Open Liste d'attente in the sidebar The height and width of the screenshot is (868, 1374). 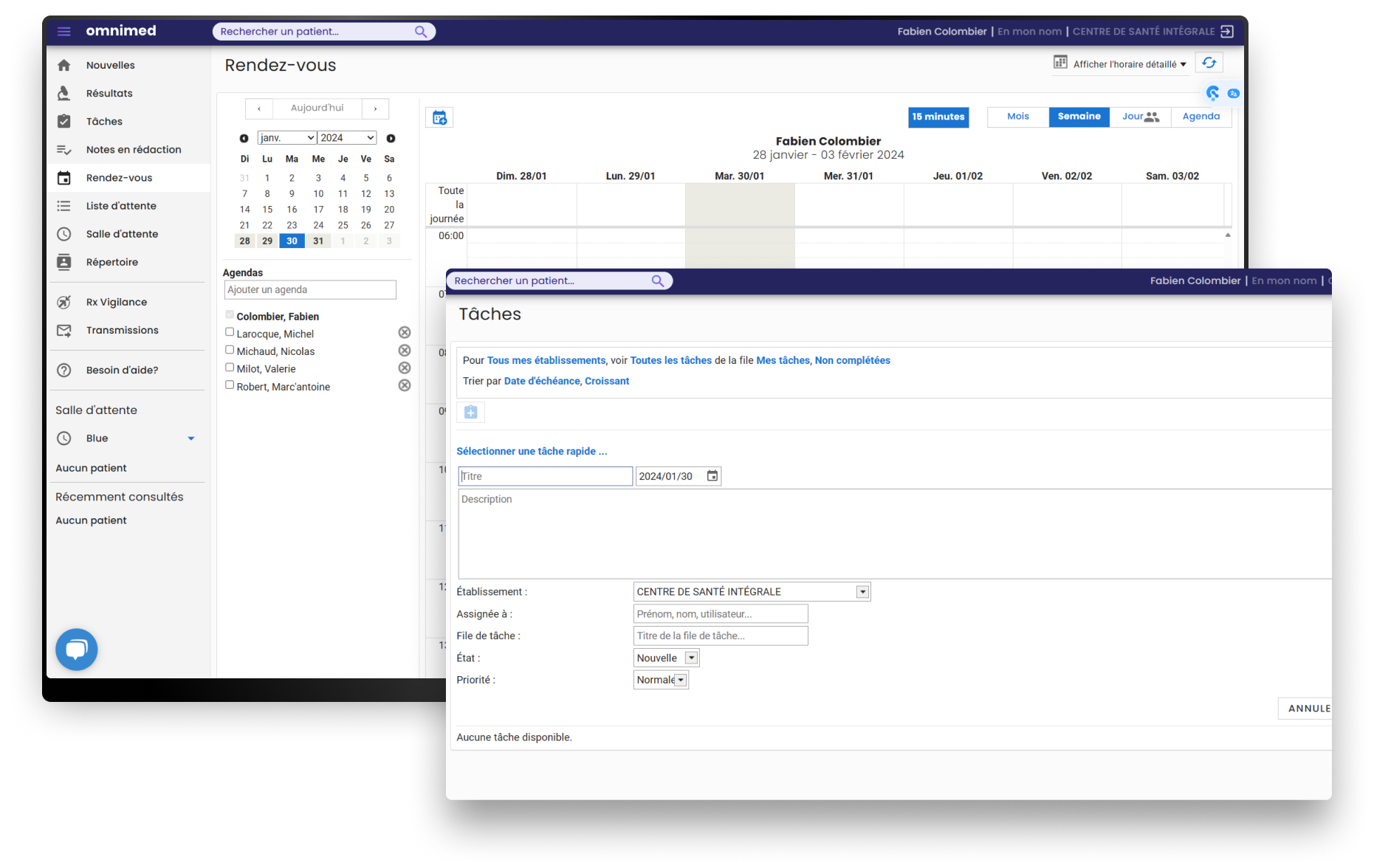pyautogui.click(x=121, y=206)
